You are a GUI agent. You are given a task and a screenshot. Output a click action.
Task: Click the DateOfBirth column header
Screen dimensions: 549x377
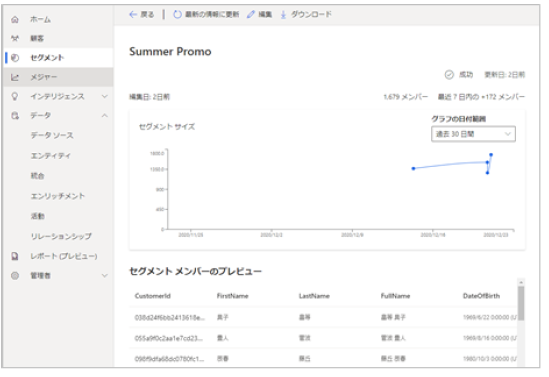[x=481, y=296]
